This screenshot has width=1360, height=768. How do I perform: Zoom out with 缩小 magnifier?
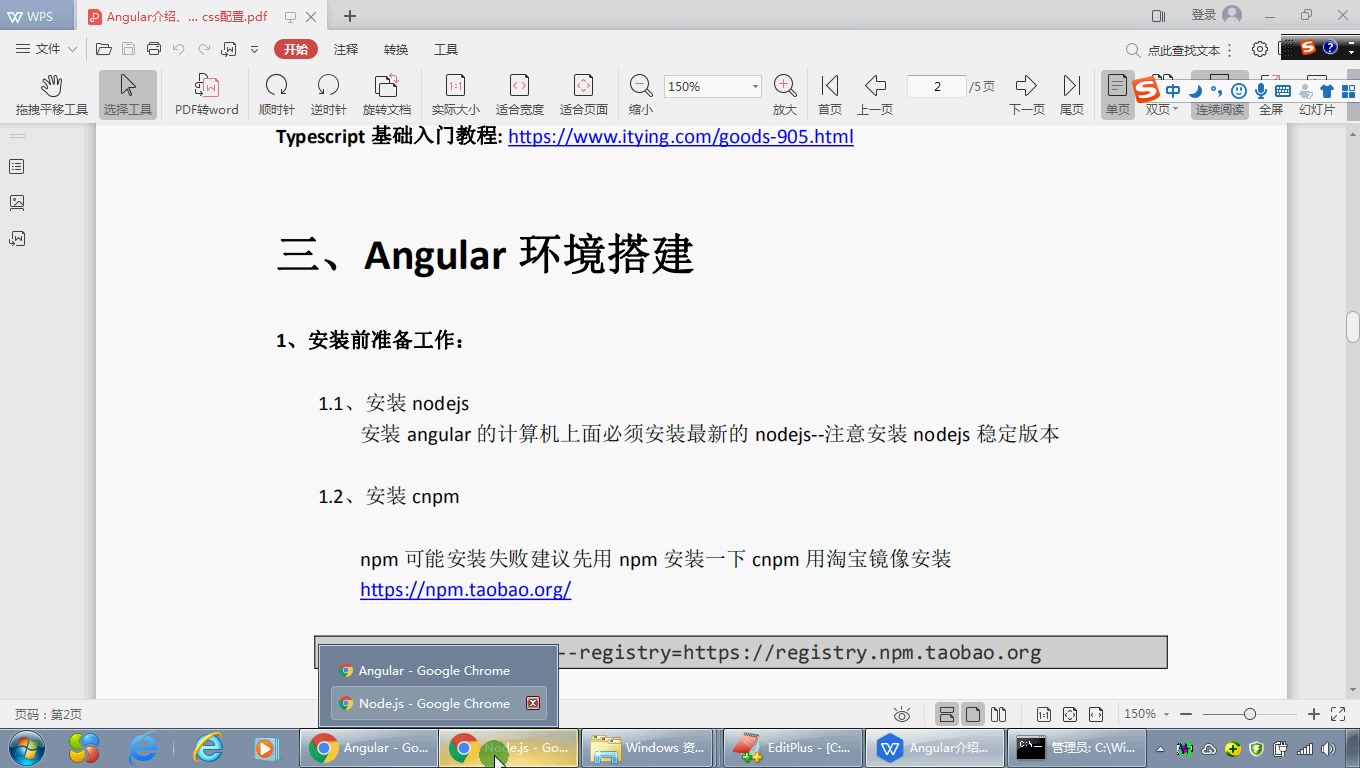pos(641,95)
